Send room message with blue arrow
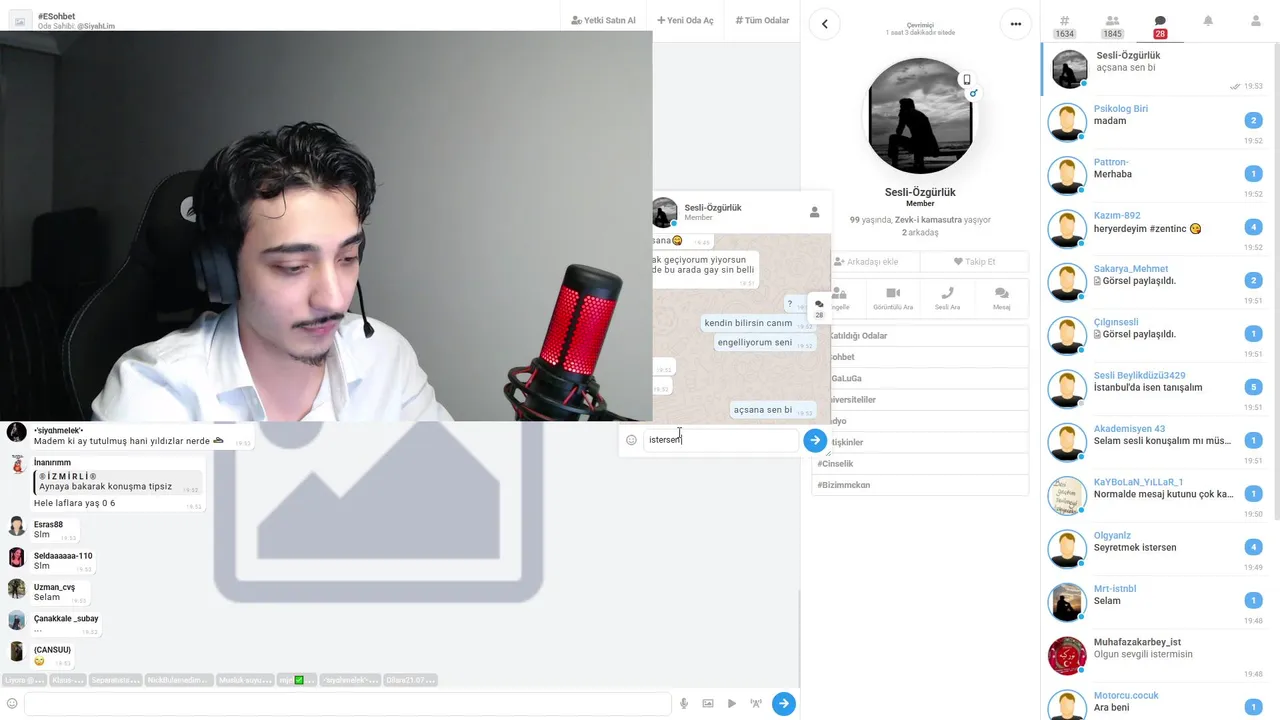This screenshot has height=720, width=1280. [x=784, y=704]
